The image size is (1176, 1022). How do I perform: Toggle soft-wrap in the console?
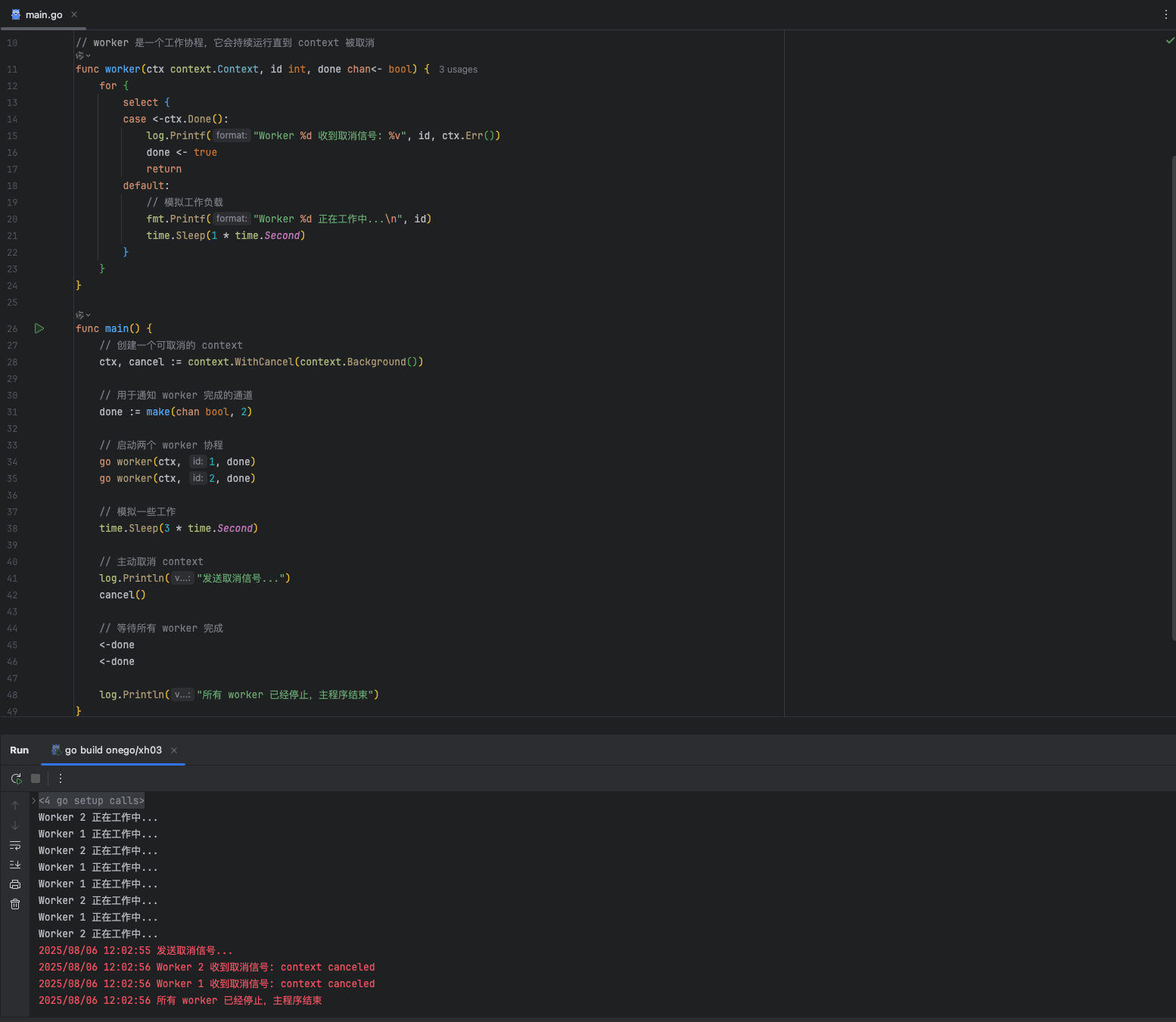tap(15, 845)
